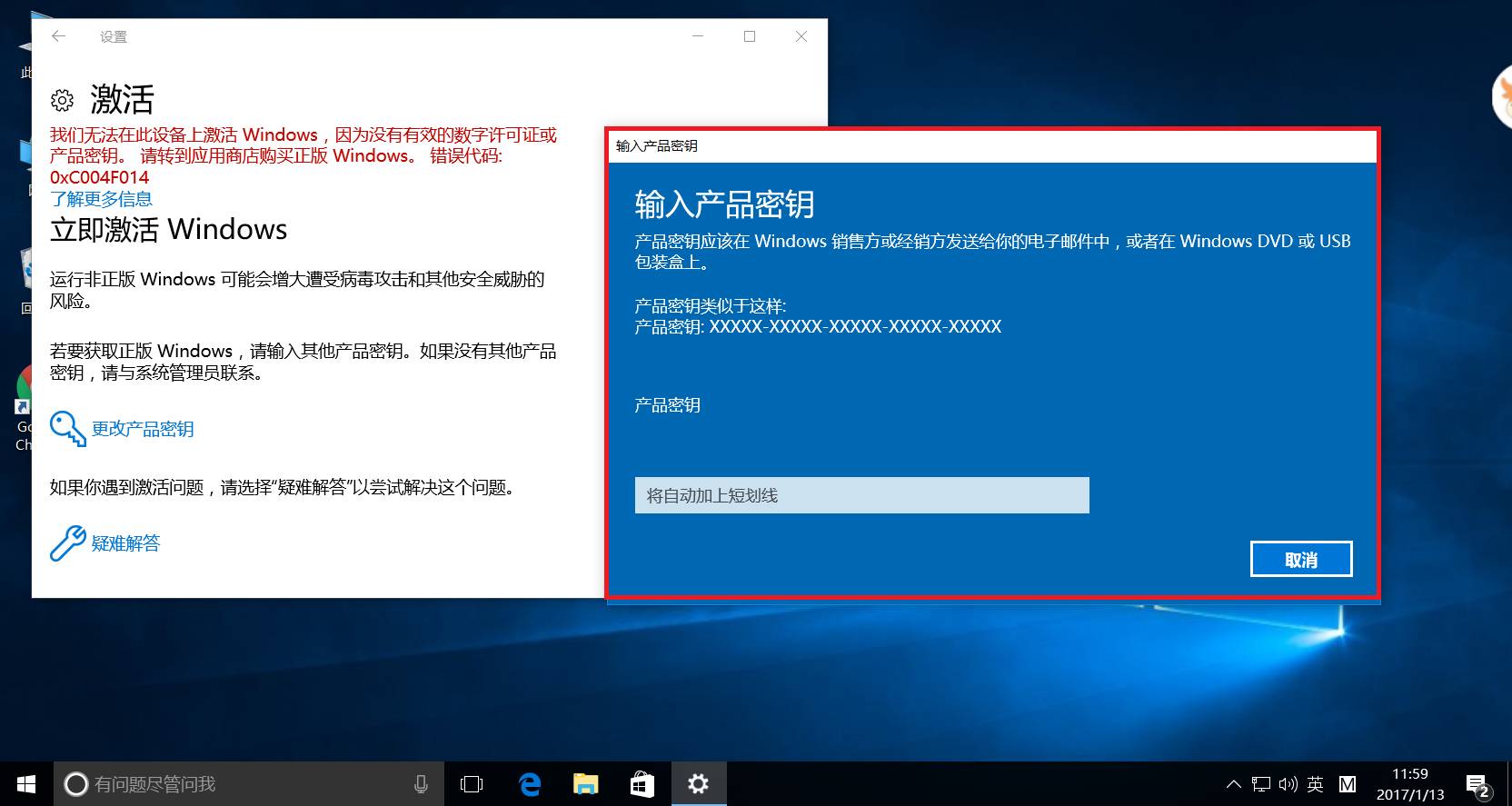This screenshot has height=806, width=1512.
Task: Click the back arrow in Settings window
Action: pyautogui.click(x=59, y=36)
